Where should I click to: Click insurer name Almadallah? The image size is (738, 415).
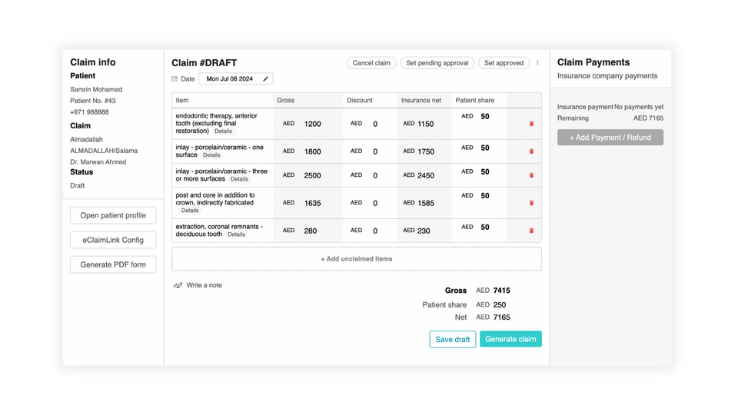(86, 139)
